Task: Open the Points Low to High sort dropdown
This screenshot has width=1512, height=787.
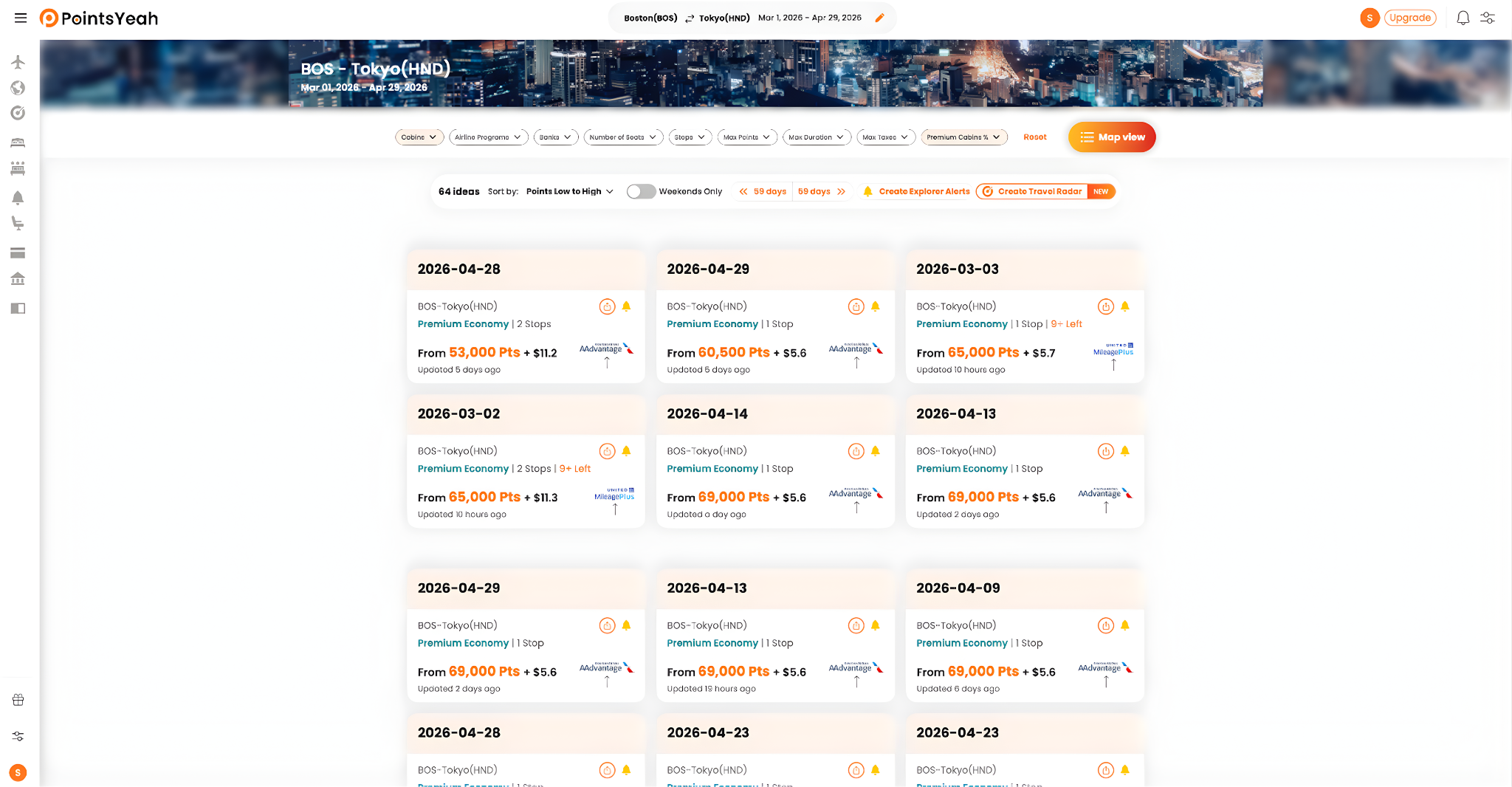Action: coord(569,191)
